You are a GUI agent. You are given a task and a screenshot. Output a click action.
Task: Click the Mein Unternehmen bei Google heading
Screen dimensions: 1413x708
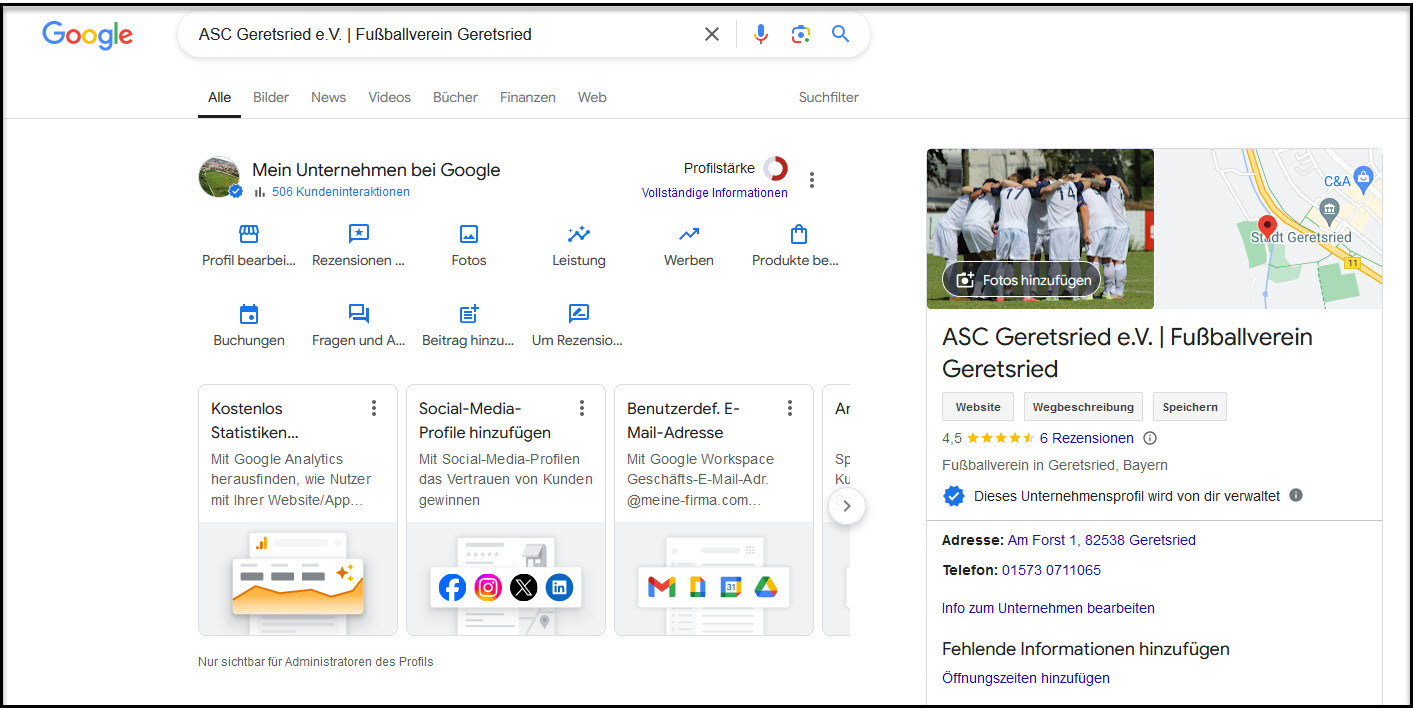point(376,170)
